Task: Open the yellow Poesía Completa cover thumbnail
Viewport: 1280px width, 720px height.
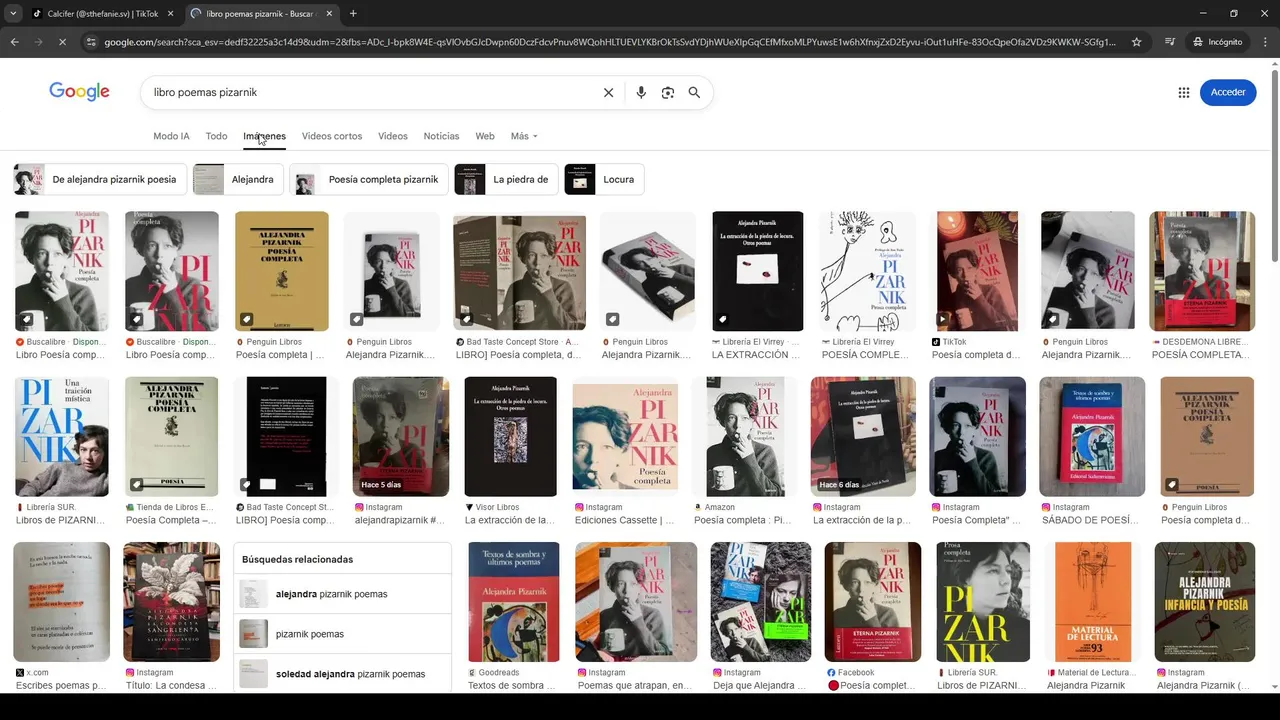Action: [282, 271]
